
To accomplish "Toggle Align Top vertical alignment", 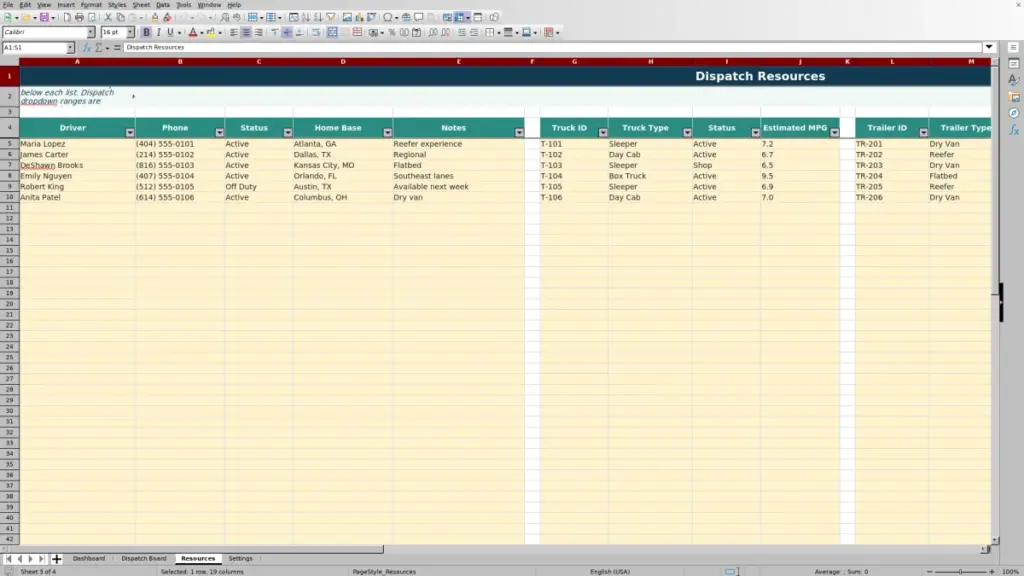I will 275,32.
